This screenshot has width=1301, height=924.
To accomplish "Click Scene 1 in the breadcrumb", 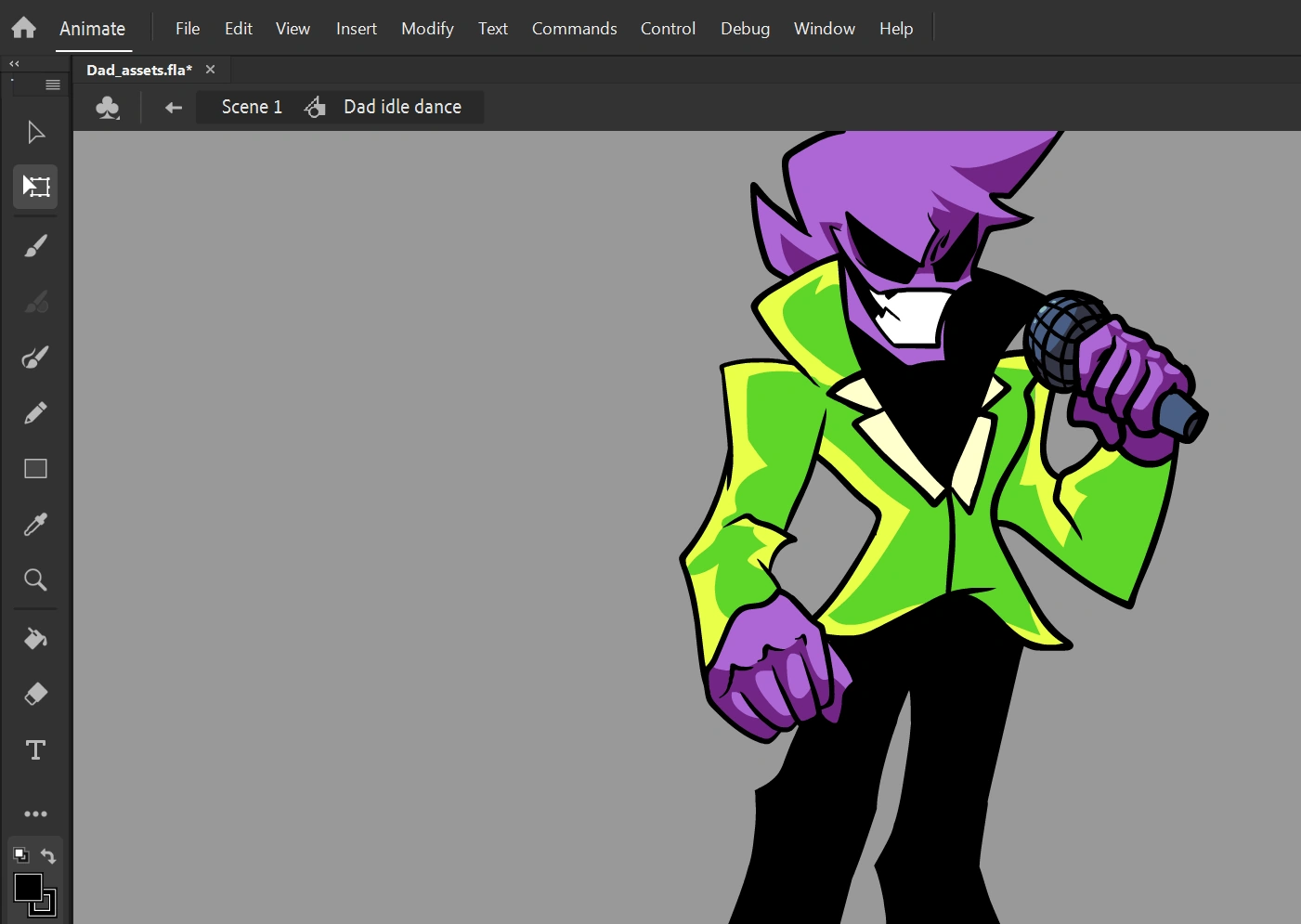I will click(x=250, y=107).
